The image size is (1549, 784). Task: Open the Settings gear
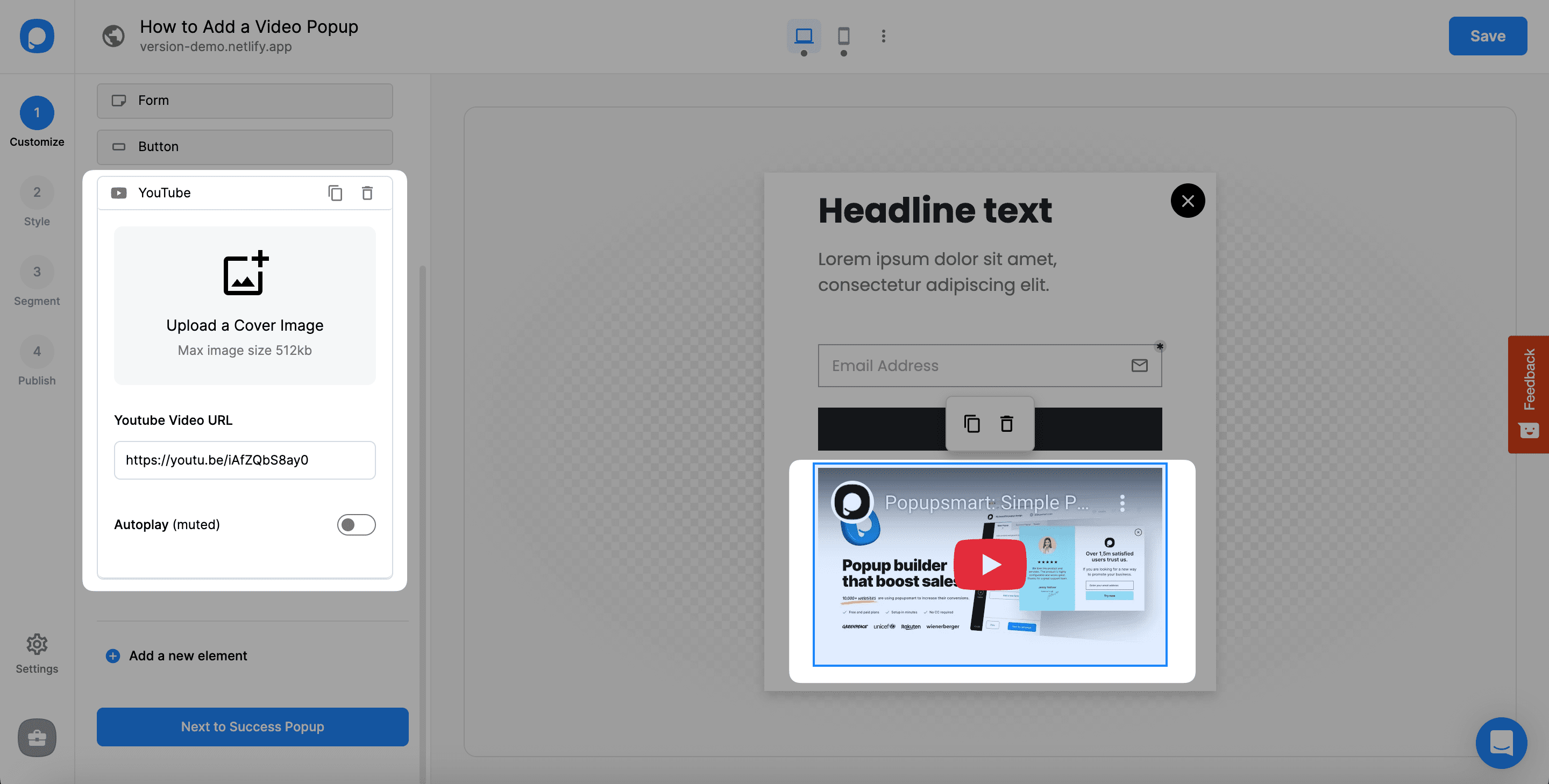37,645
